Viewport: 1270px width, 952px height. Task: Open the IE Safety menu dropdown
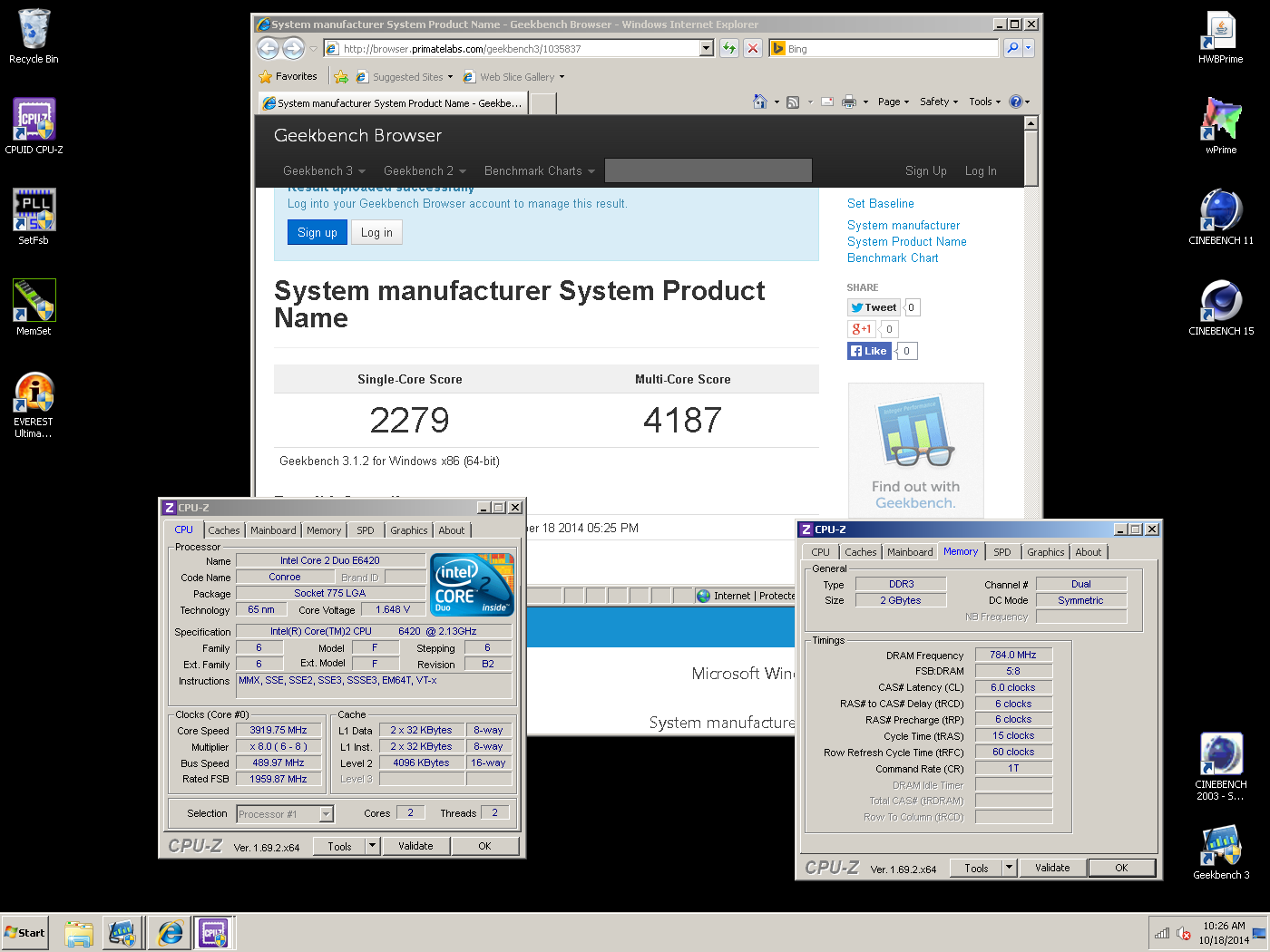pos(939,102)
